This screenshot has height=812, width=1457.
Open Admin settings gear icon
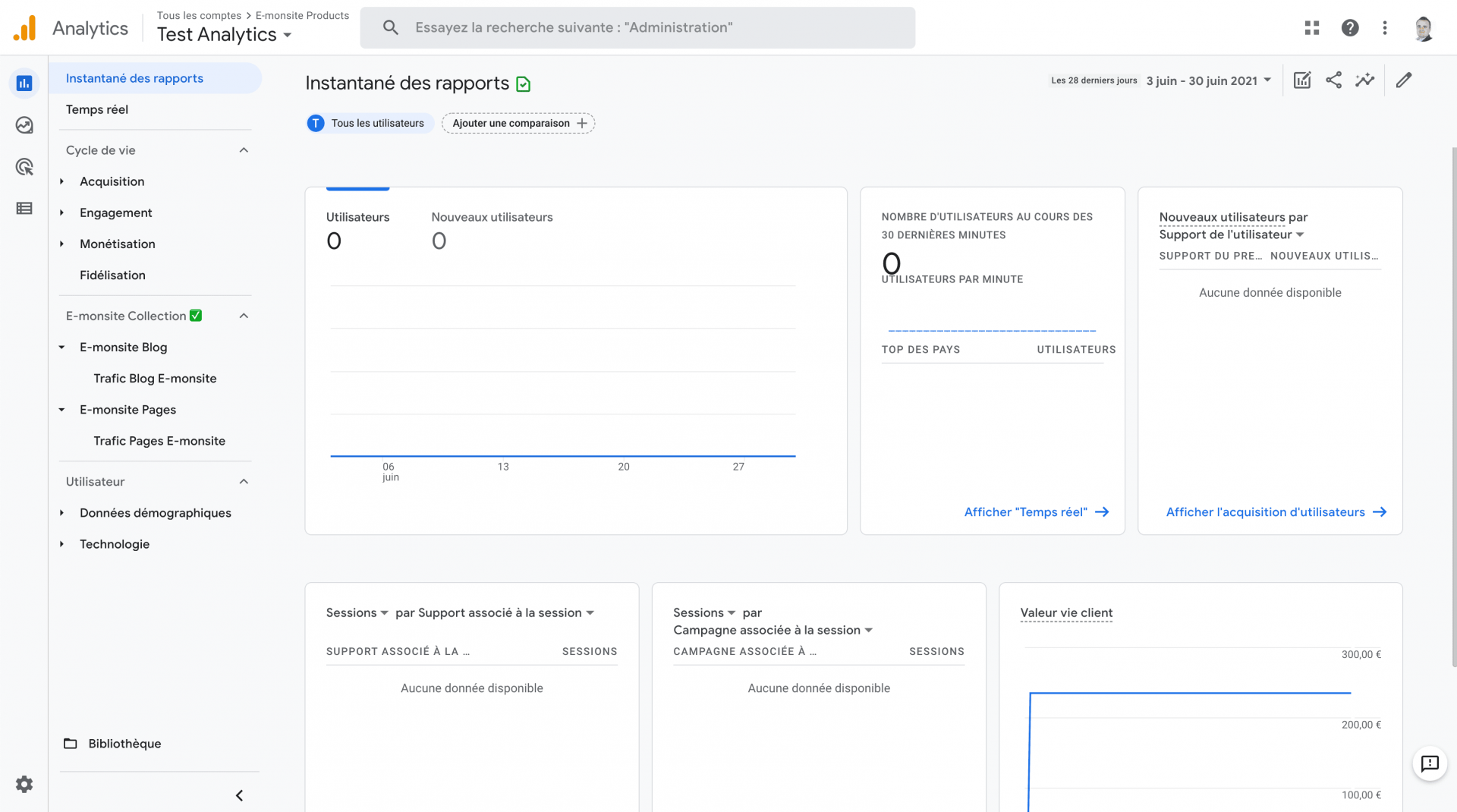tap(24, 784)
